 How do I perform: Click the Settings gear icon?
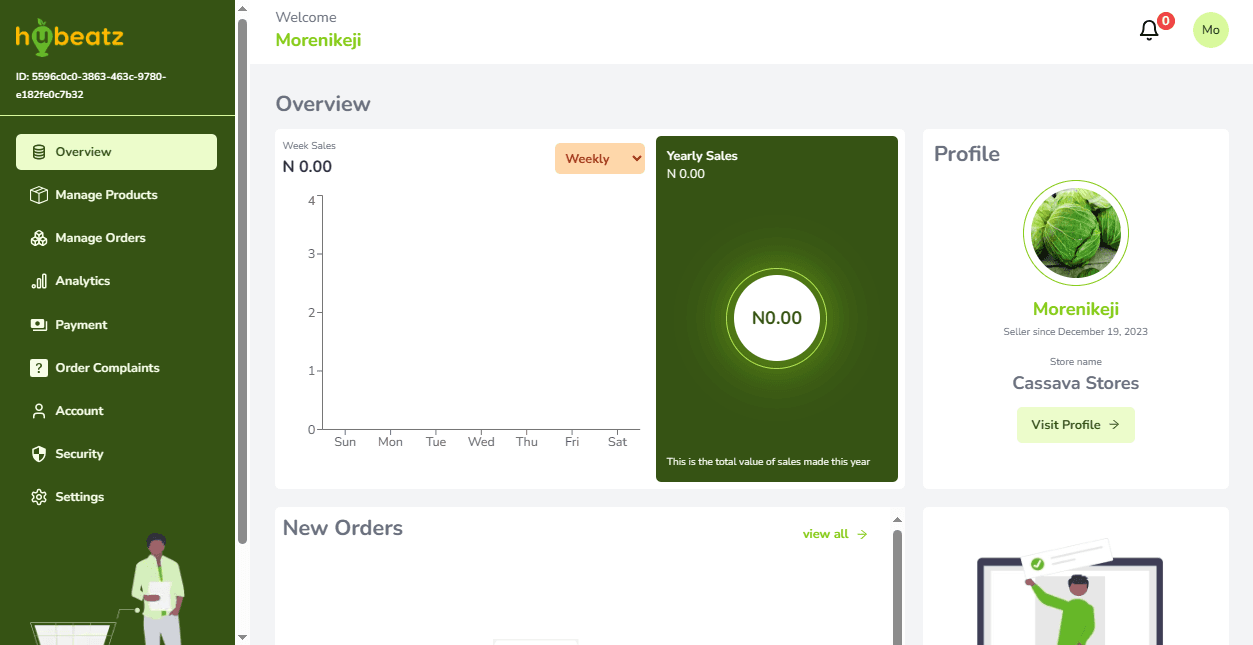(39, 497)
